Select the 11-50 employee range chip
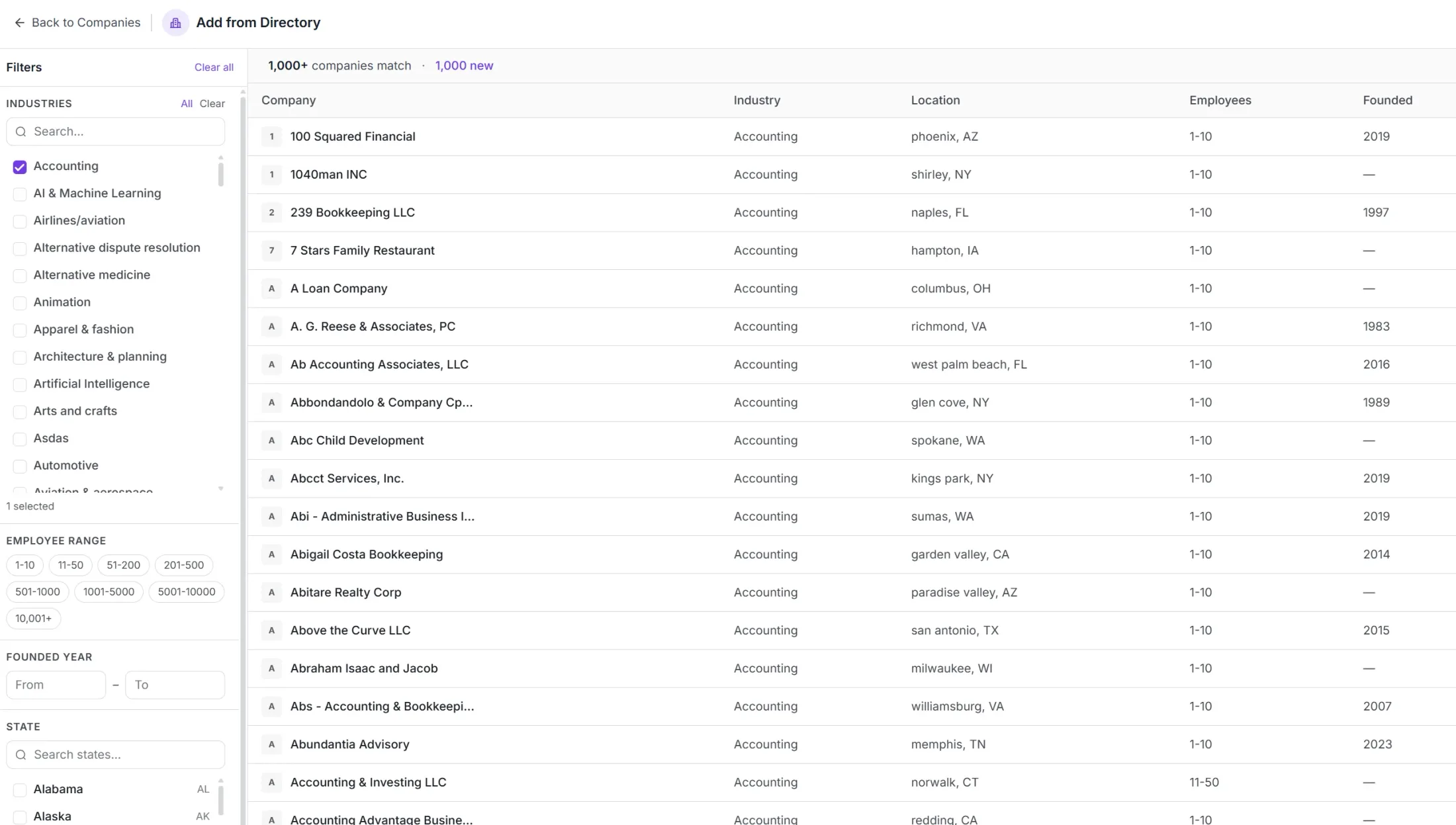This screenshot has width=1456, height=825. pos(70,565)
